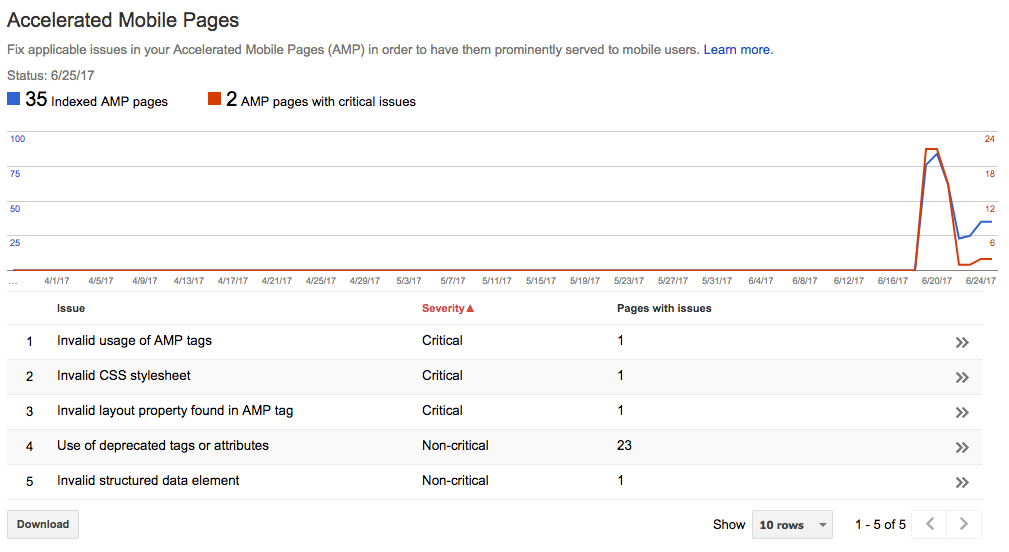Open details arrow for deprecated tags row
Viewport: 1009px width, 552px height.
point(962,447)
